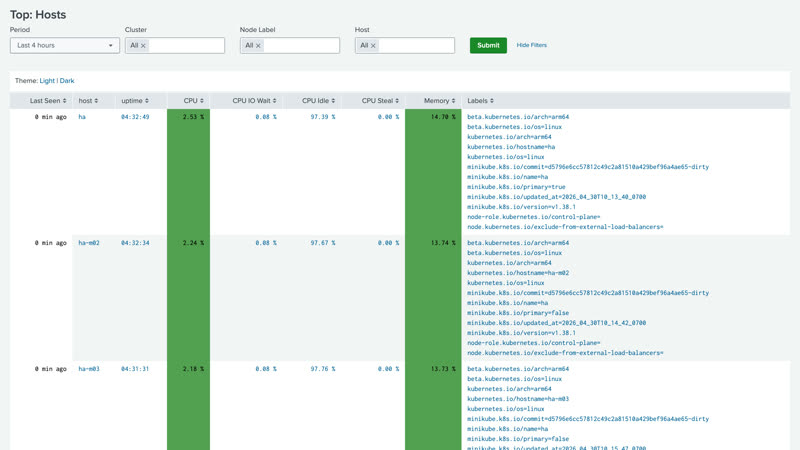Open host link ha
Image resolution: width=800 pixels, height=450 pixels.
click(x=82, y=117)
